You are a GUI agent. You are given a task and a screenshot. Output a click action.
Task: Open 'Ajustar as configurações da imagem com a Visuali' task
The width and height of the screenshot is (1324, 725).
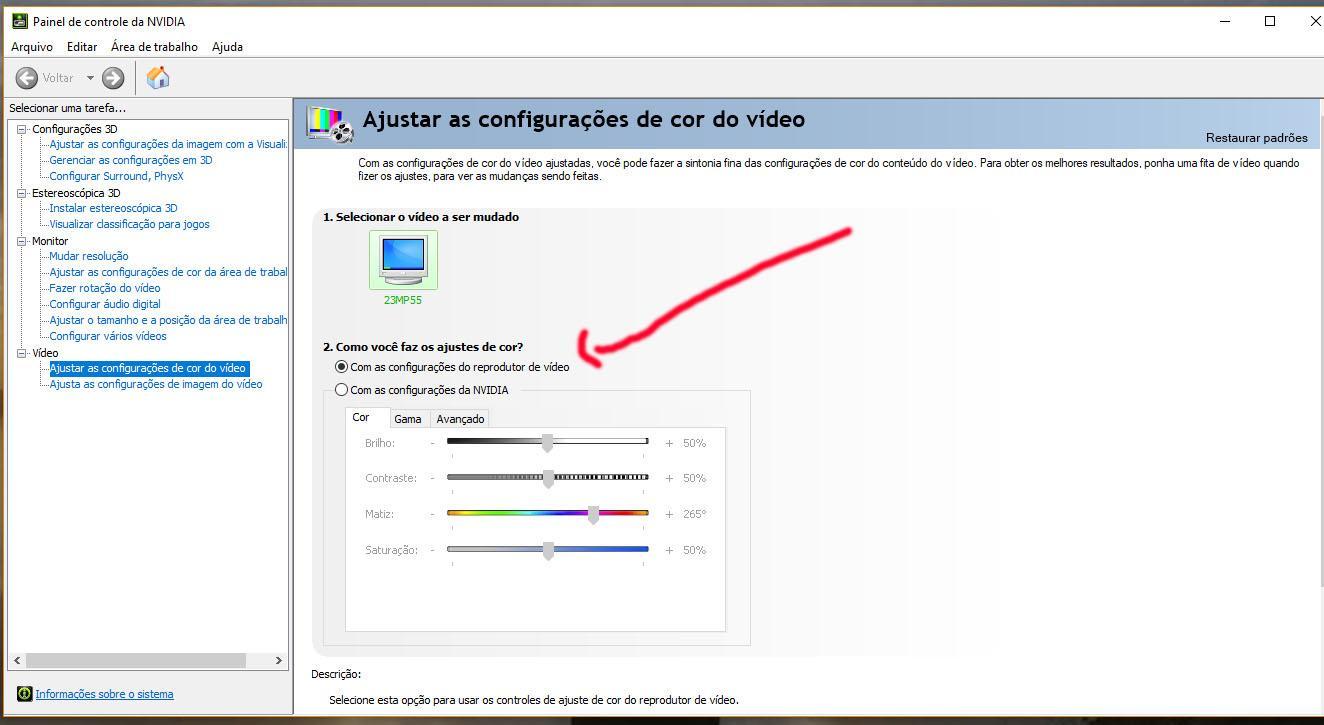click(x=168, y=144)
